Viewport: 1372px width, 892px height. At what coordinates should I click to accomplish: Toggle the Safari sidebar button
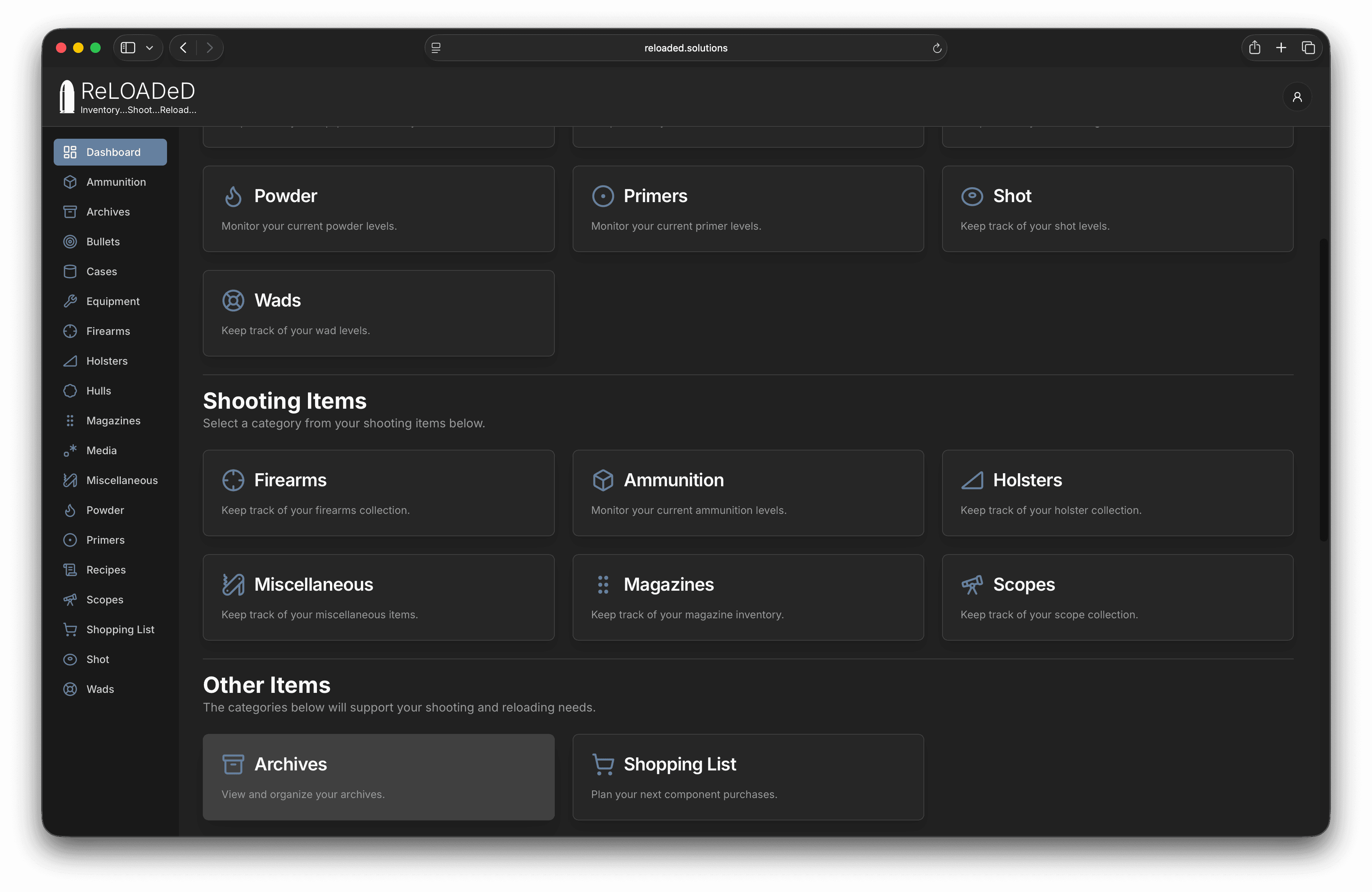(x=128, y=48)
